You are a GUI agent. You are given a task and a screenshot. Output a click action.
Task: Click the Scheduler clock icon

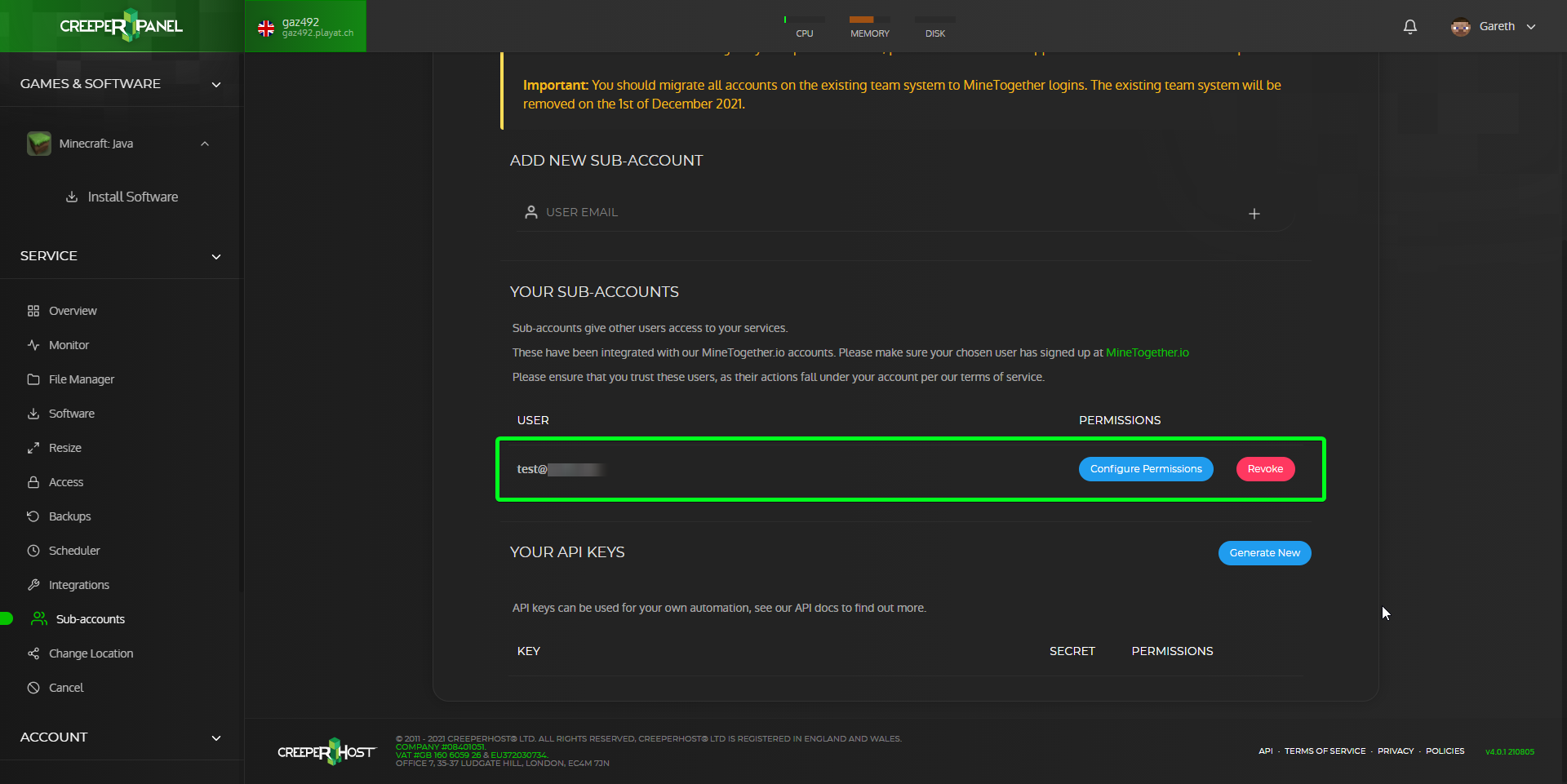33,551
